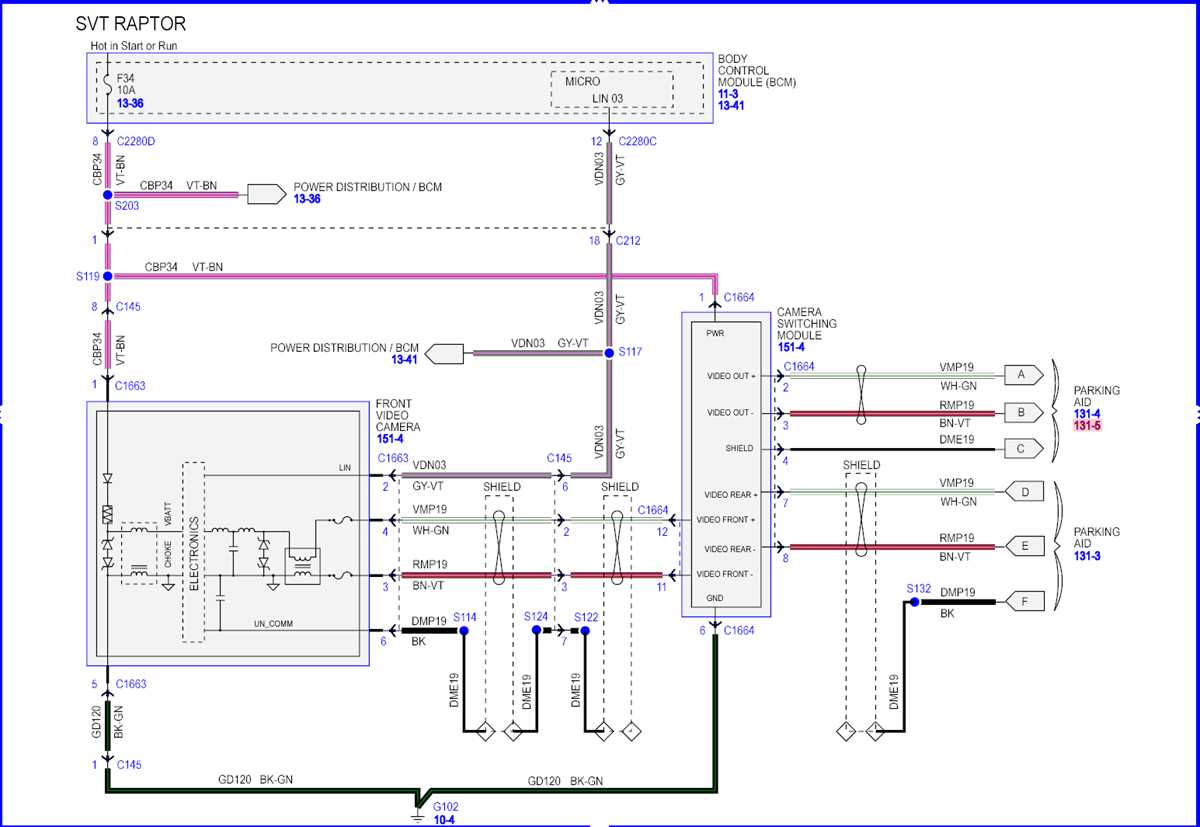Click the SVT RAPTOR title
The image size is (1200, 827).
(x=130, y=23)
